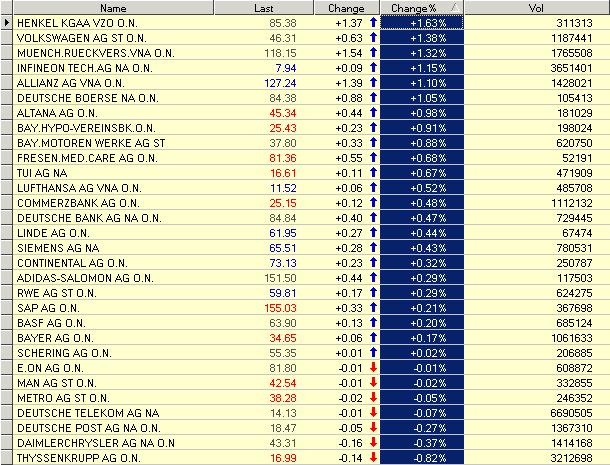Sort by the Name column header
The width and height of the screenshot is (610, 465).
pyautogui.click(x=113, y=7)
